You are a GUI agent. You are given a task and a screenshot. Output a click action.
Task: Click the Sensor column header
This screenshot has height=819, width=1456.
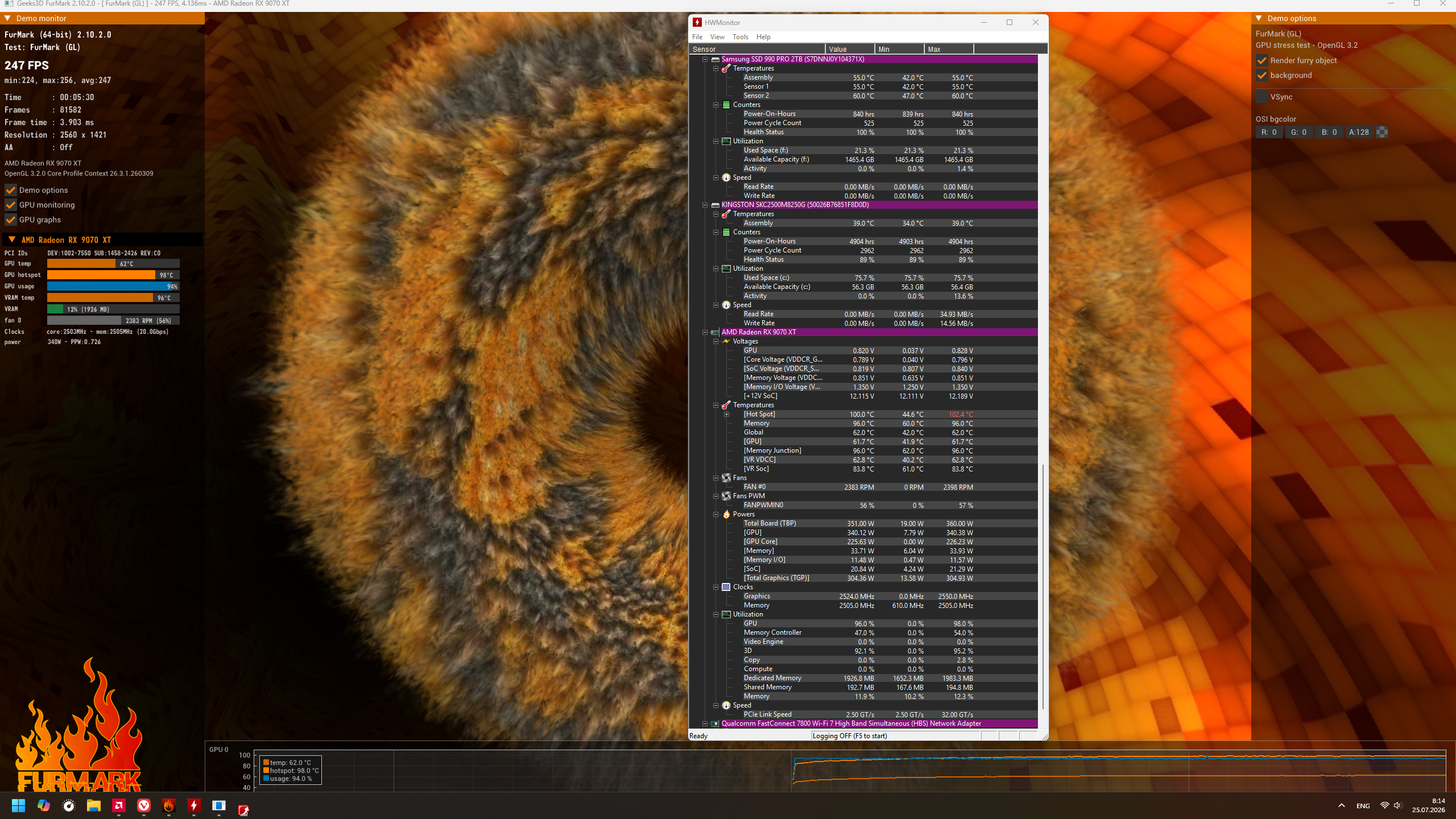[757, 49]
